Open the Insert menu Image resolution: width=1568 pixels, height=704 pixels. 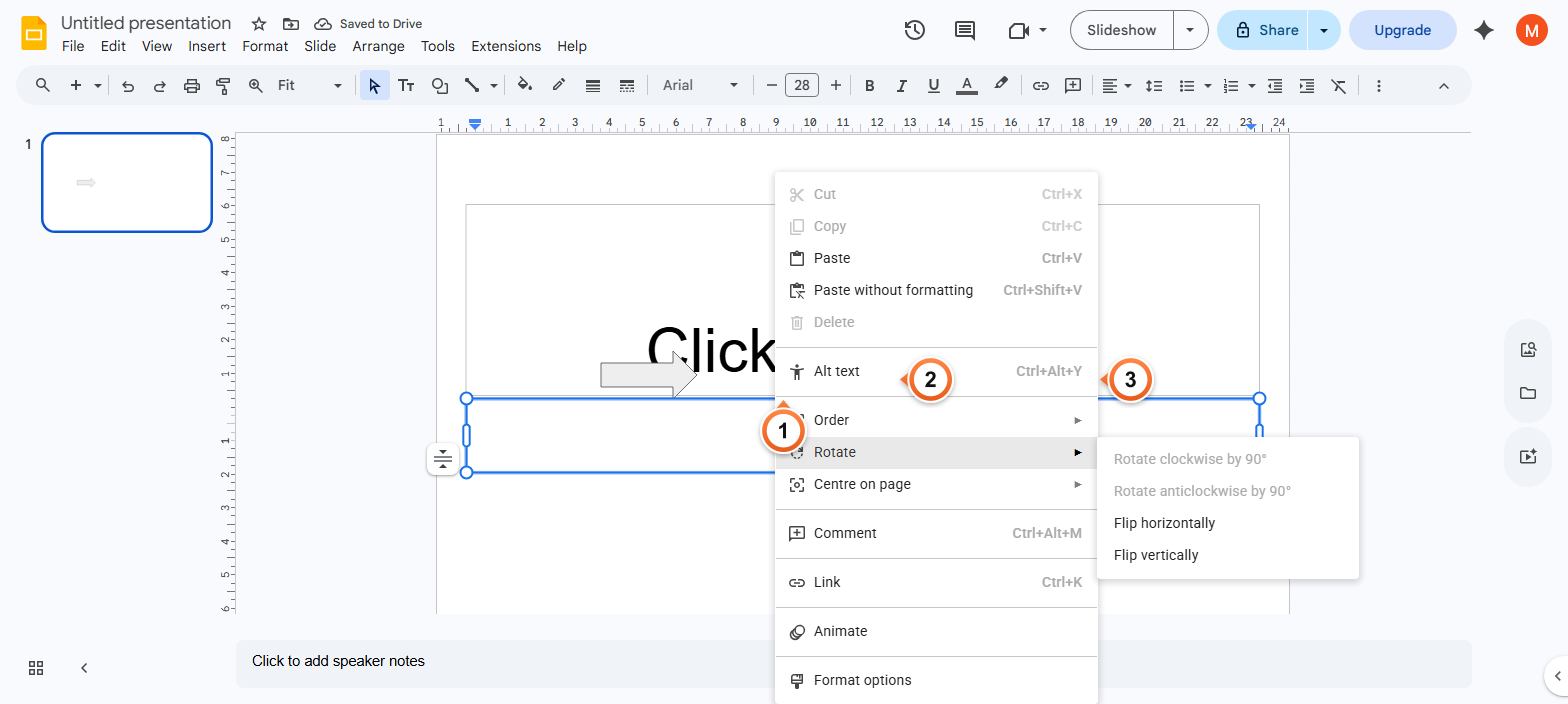click(x=207, y=46)
